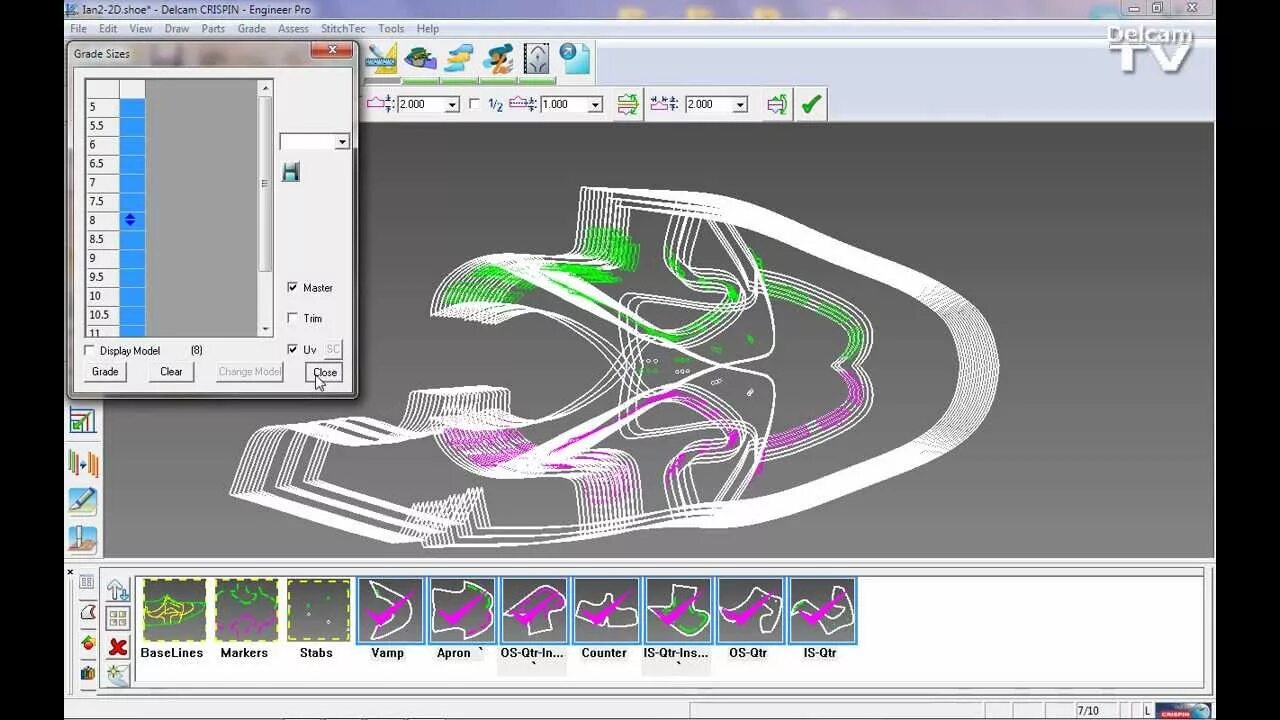Select the Stabs thumbnail
Screen dimensions: 1280x720
318,611
